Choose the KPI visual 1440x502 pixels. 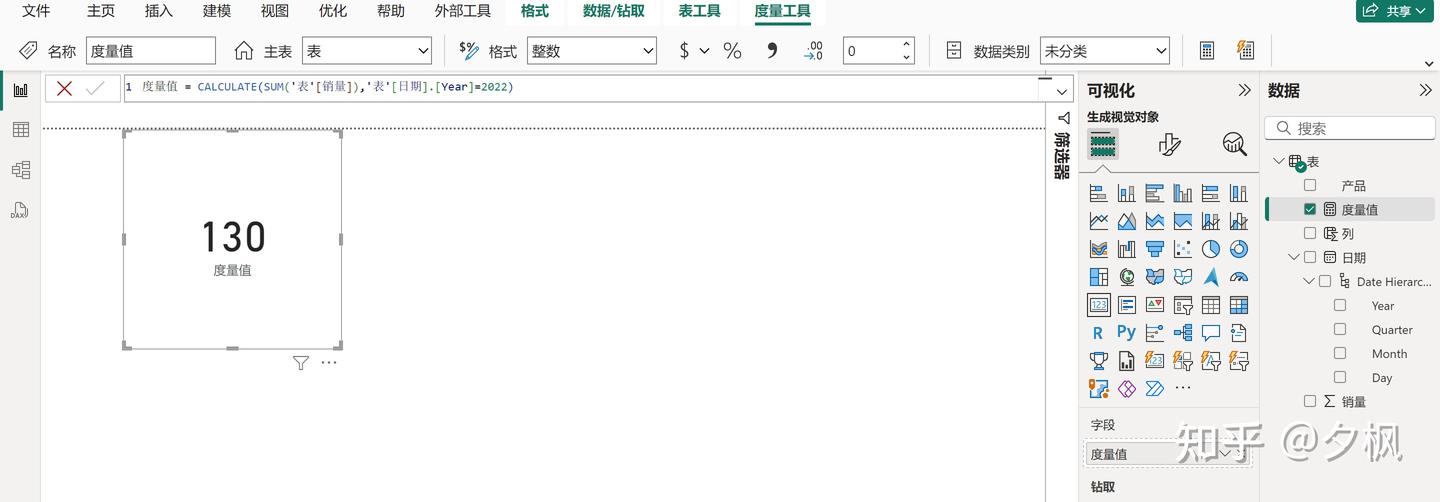1154,305
